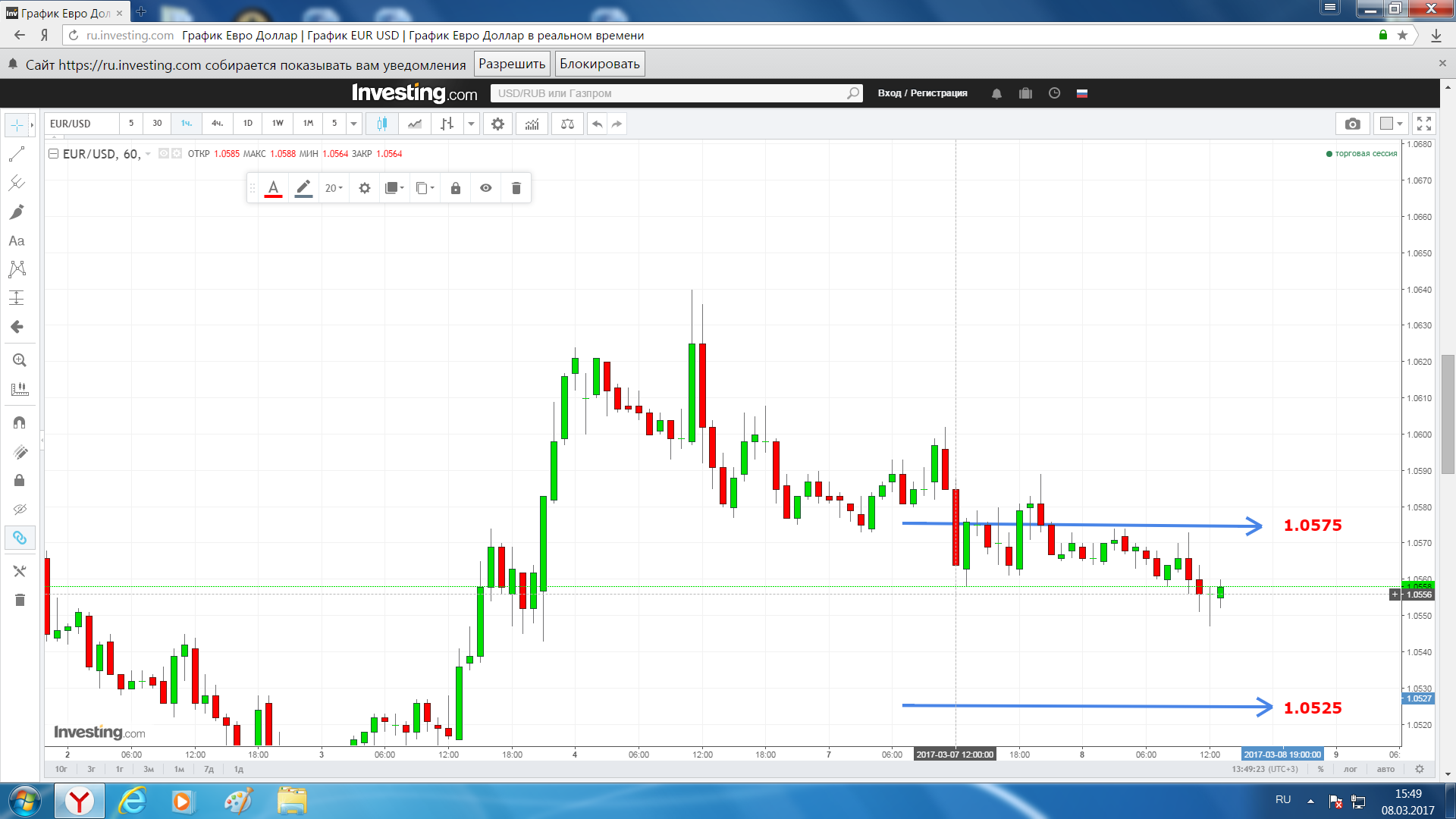Open chart style dropdown arrow

click(x=471, y=124)
